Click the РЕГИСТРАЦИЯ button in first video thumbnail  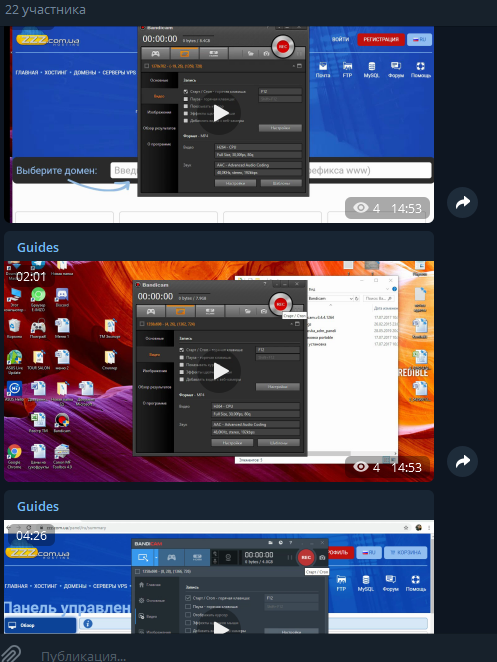[381, 39]
